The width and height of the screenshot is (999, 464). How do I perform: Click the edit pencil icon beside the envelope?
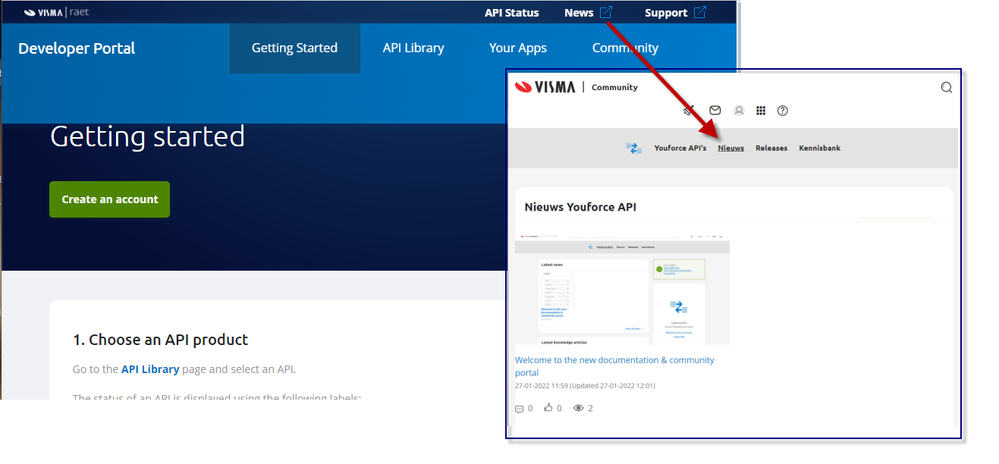click(x=688, y=110)
